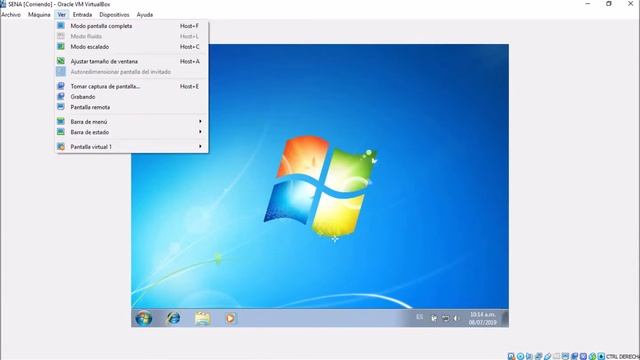This screenshot has width=640, height=360.
Task: Restore down the VirtualBox window
Action: [609, 4]
